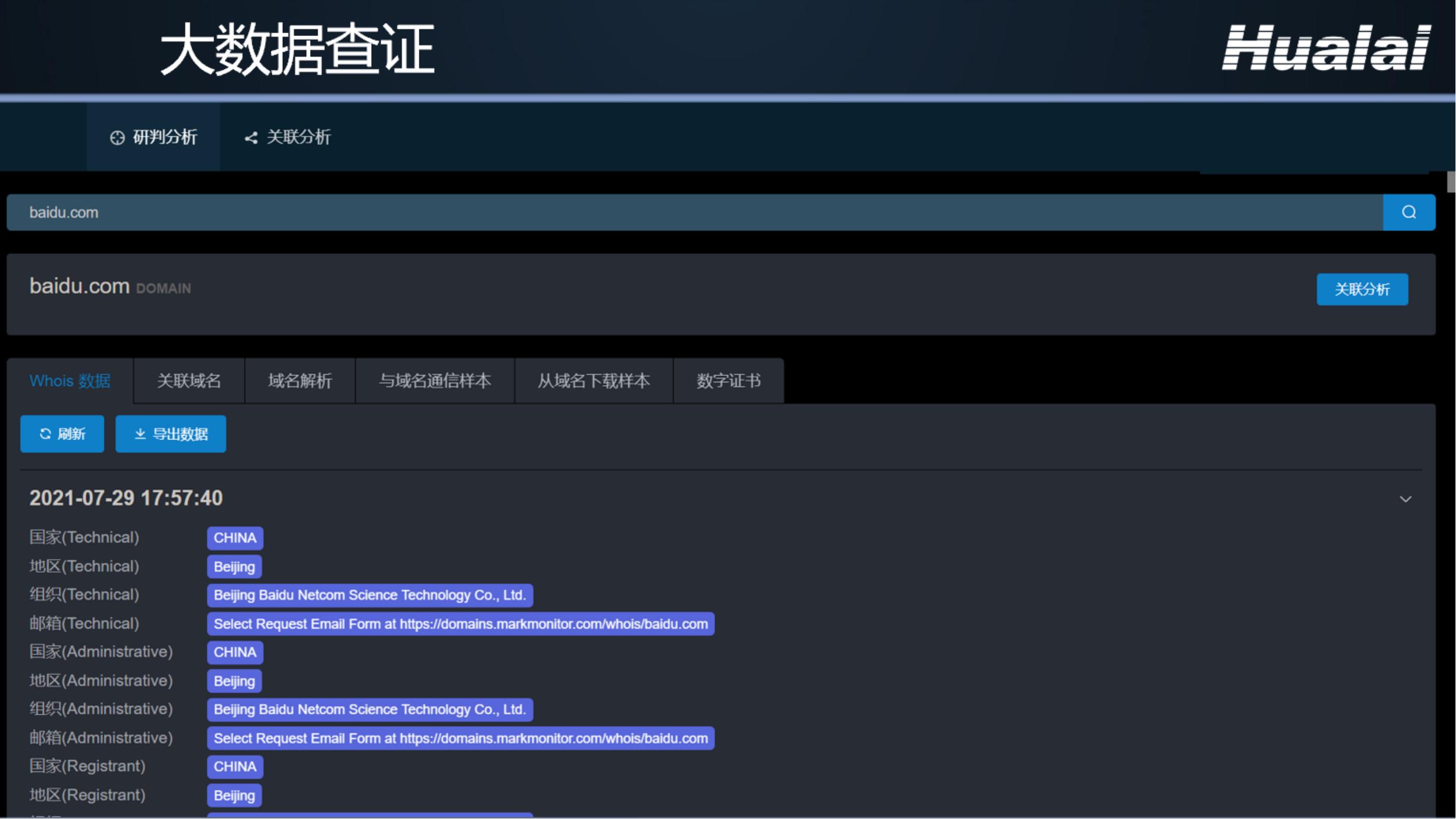Viewport: 1456px width, 819px height.
Task: Switch to the Whois 数据 tab
Action: tap(70, 381)
